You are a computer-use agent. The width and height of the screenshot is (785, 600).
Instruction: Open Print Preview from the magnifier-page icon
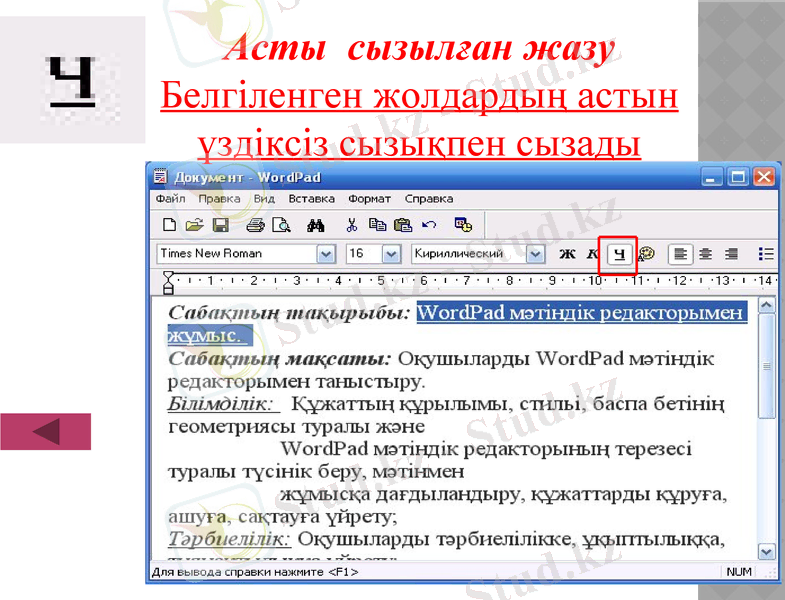pyautogui.click(x=281, y=225)
